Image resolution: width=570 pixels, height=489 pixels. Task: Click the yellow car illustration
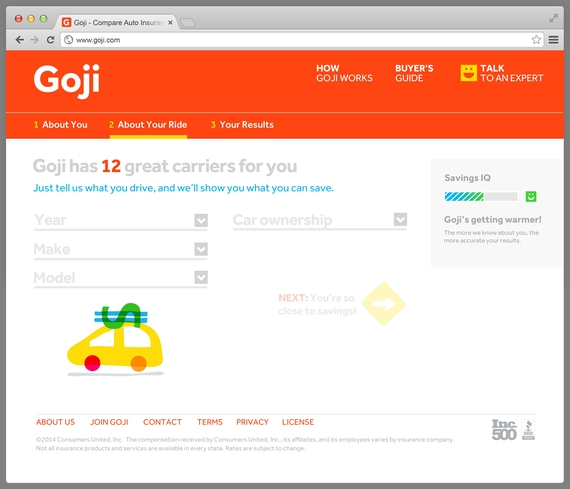[x=115, y=339]
